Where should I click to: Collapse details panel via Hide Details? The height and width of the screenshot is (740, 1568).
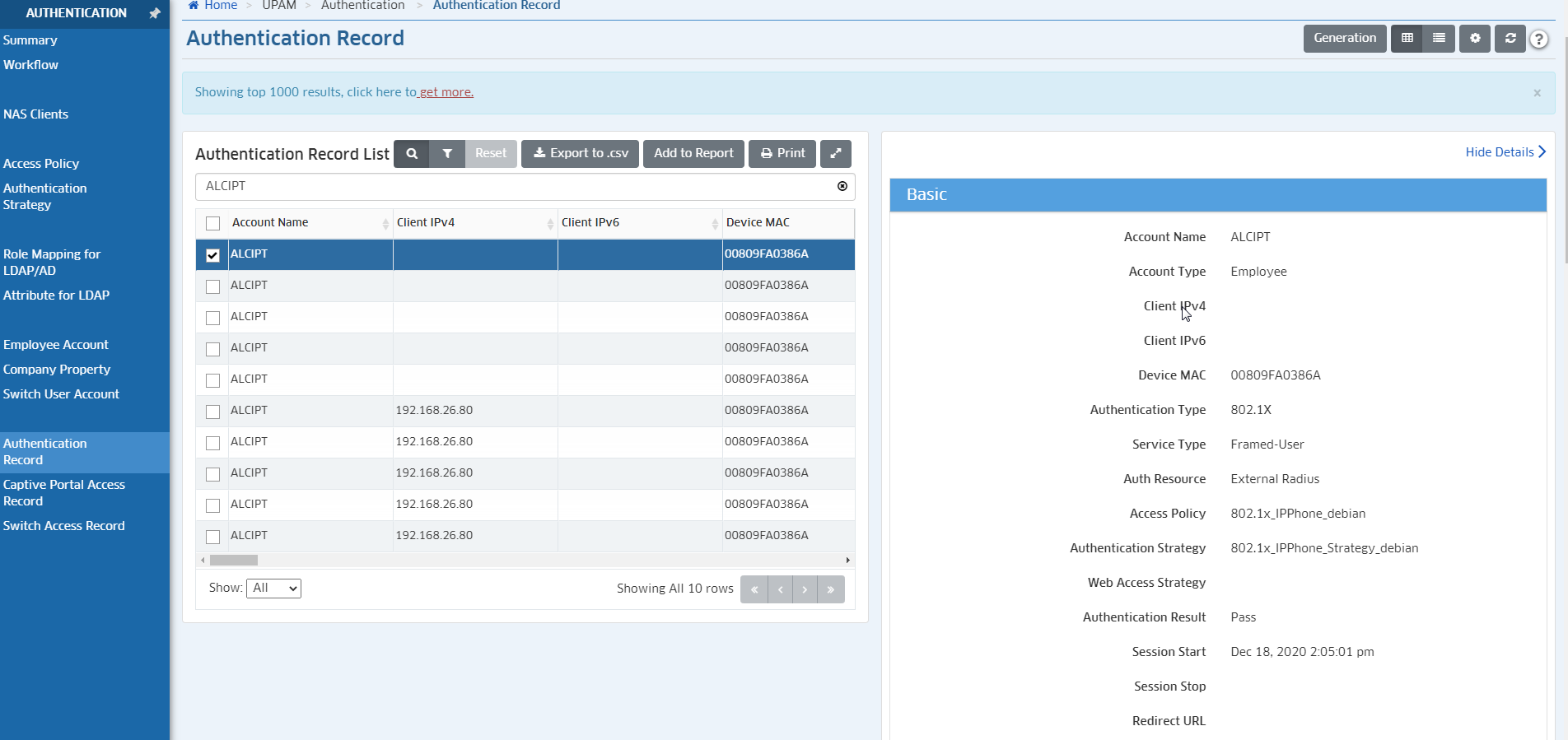click(x=1505, y=152)
